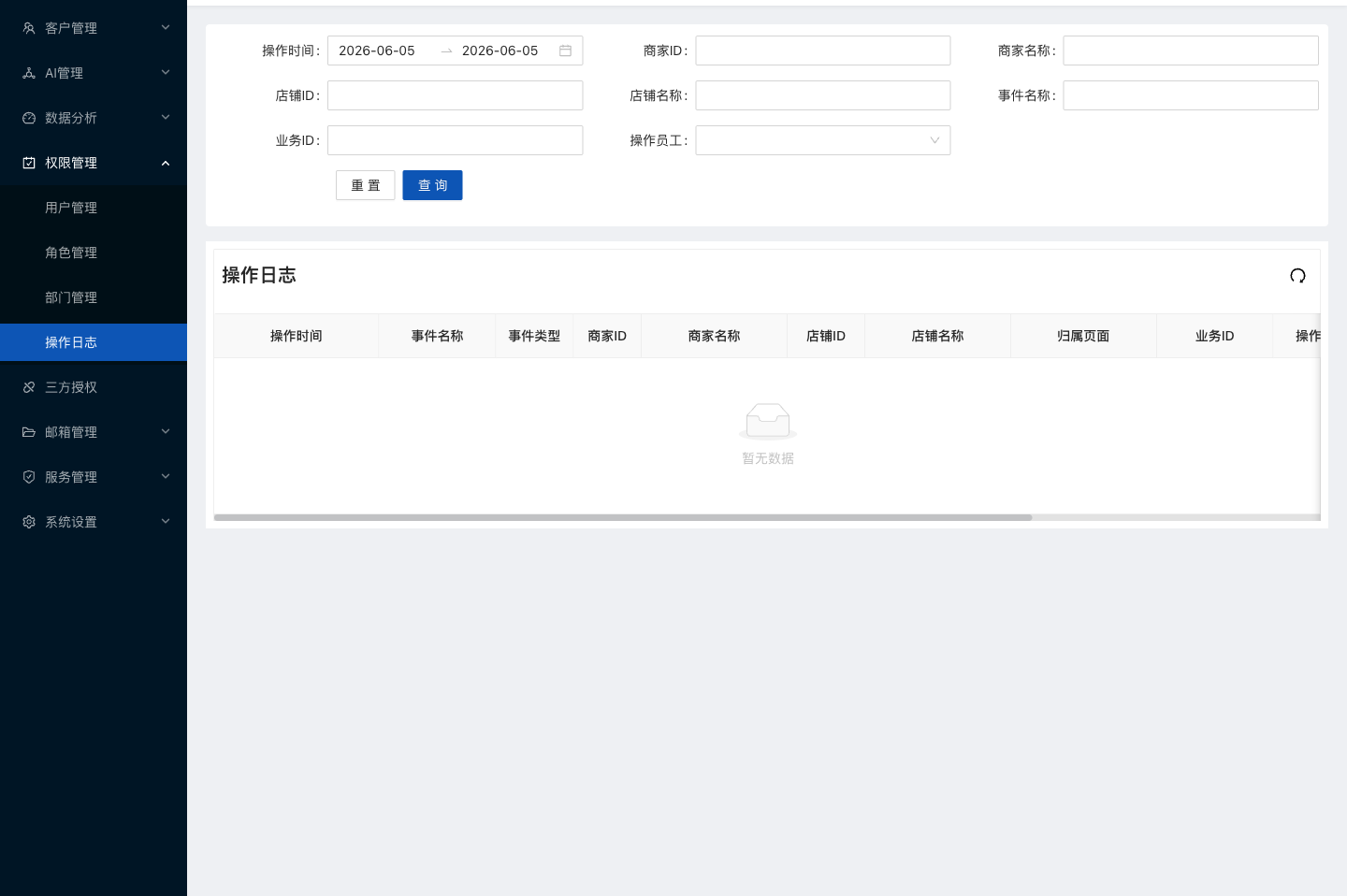The width and height of the screenshot is (1347, 896).
Task: Open 部门管理 submenu item
Action: click(x=94, y=297)
